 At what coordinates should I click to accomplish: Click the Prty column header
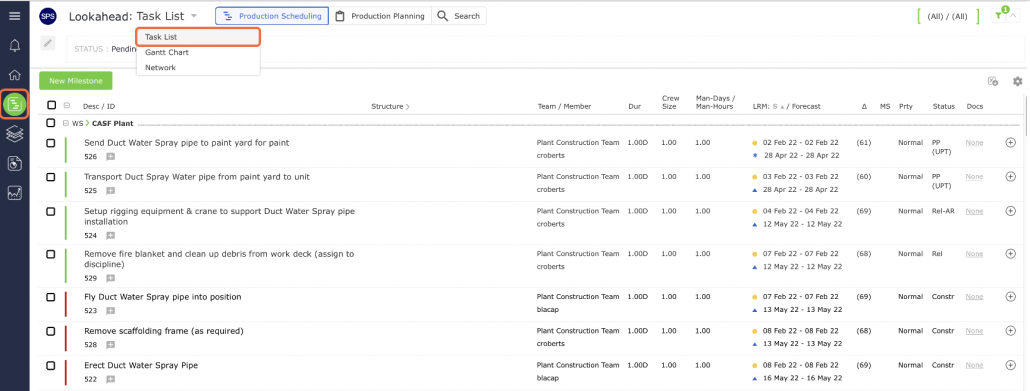905,106
